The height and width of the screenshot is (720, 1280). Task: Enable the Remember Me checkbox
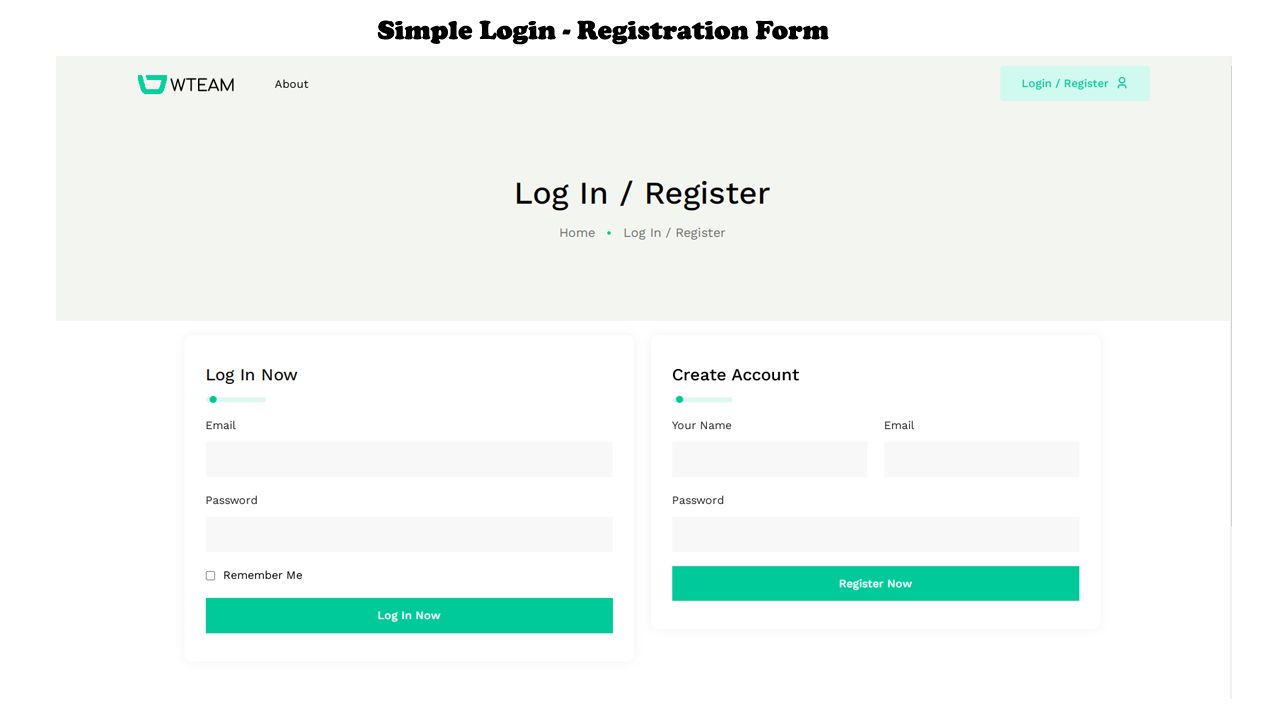[x=210, y=576]
